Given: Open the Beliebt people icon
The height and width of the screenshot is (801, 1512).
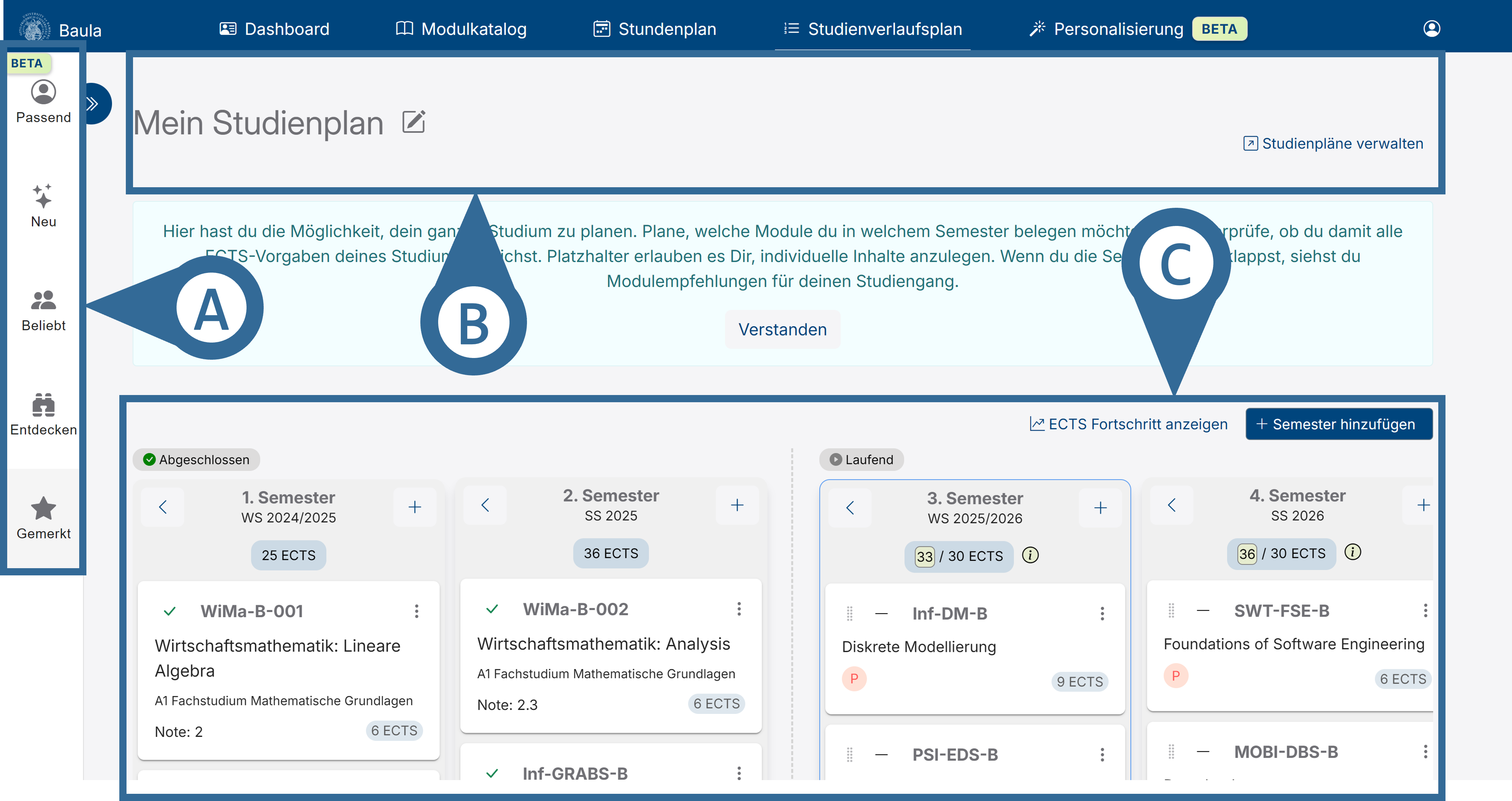Looking at the screenshot, I should [44, 300].
